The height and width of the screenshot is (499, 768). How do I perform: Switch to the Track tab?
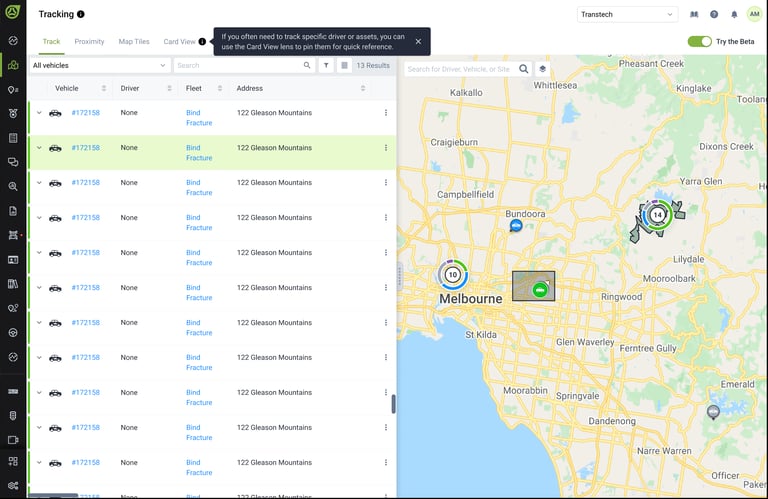tap(51, 42)
